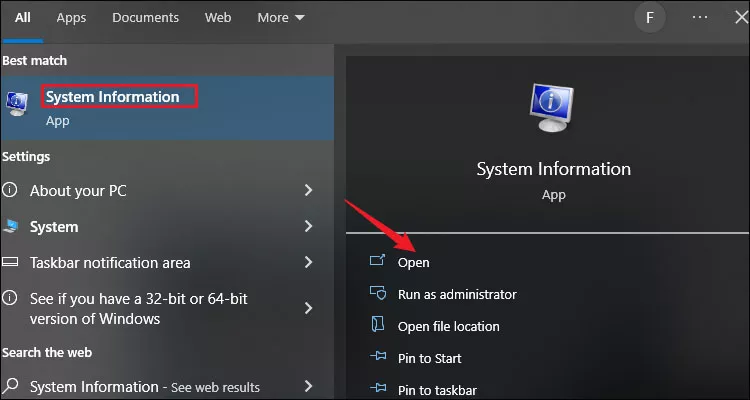
Task: Expand About your PC chevron
Action: click(309, 190)
